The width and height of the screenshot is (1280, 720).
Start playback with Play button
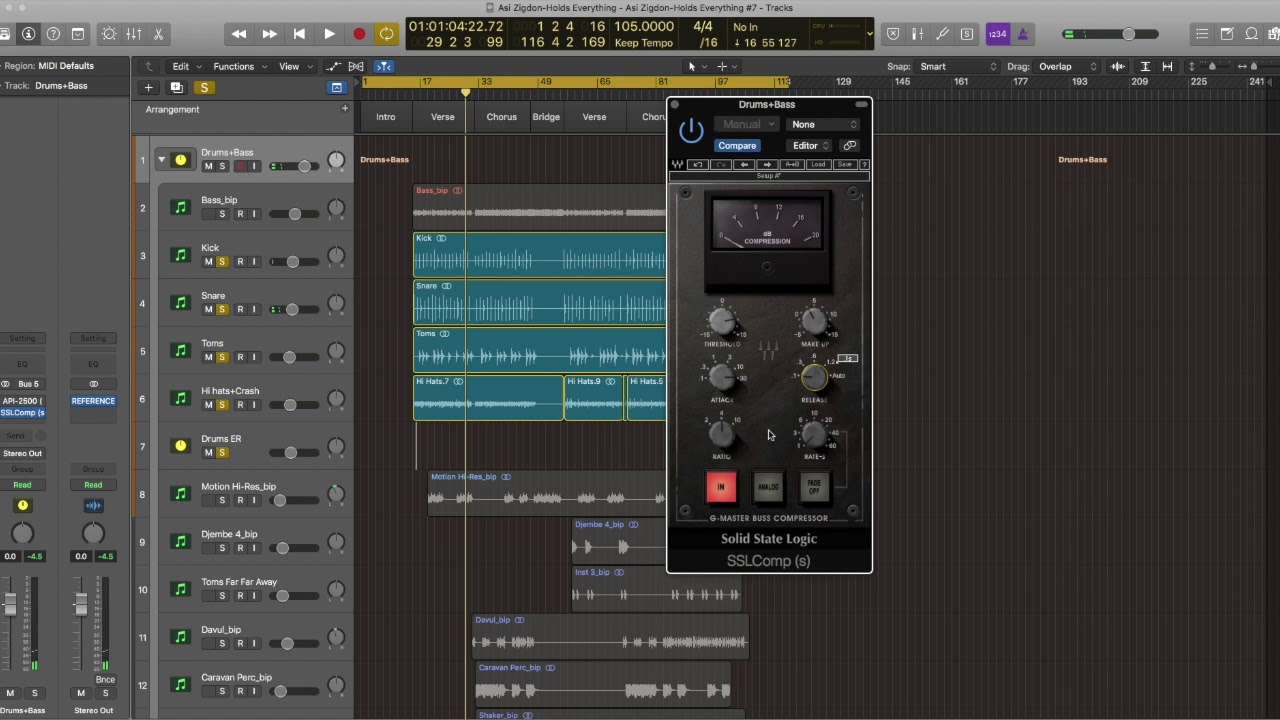pyautogui.click(x=329, y=34)
